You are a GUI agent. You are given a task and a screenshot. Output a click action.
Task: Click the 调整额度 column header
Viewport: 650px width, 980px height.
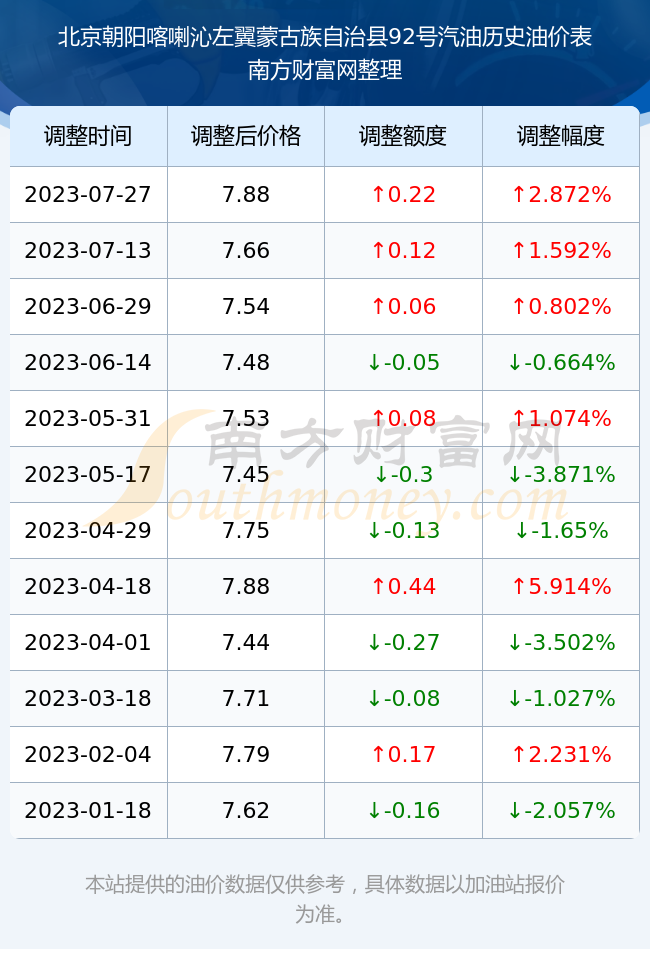[403, 136]
